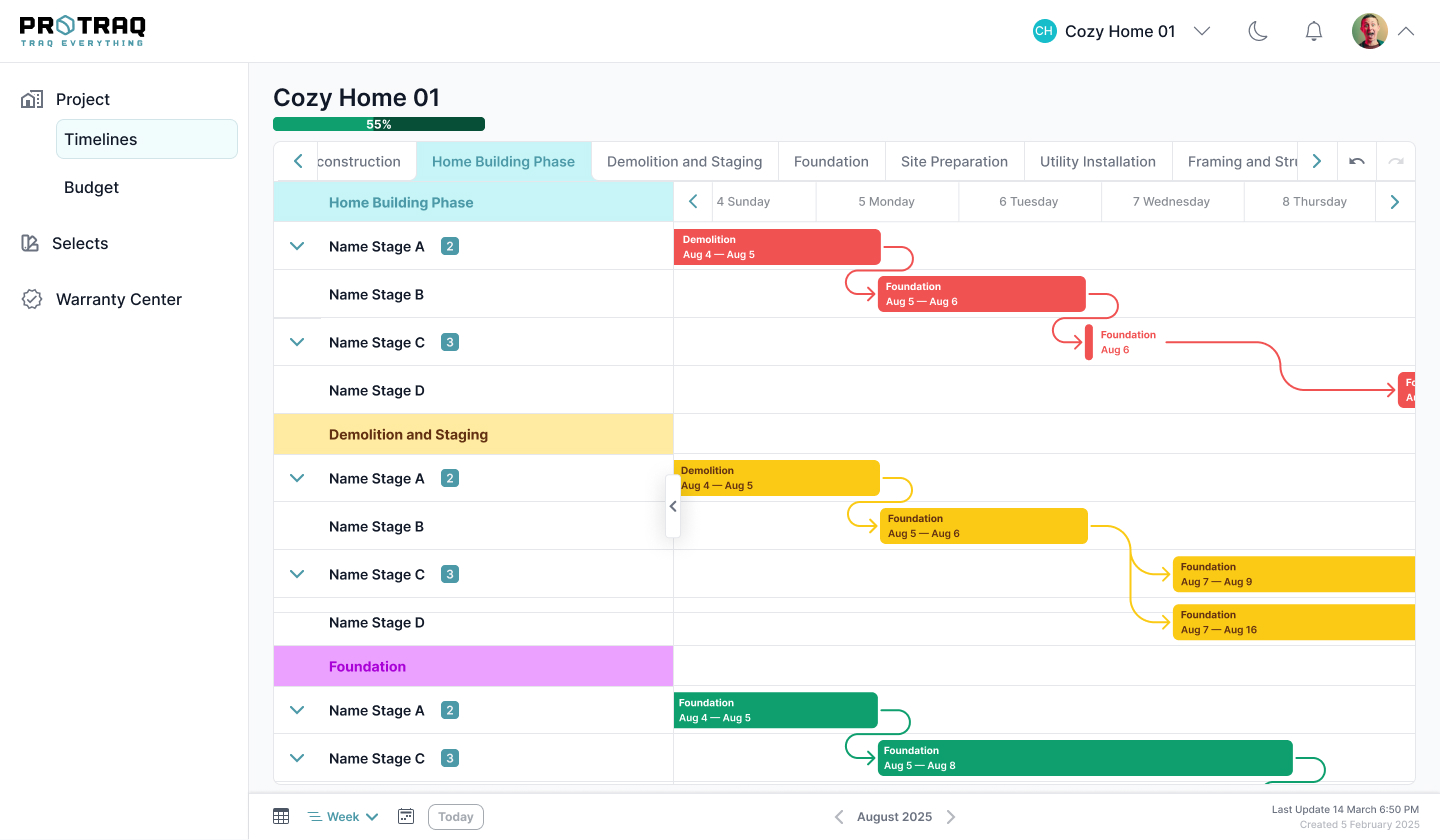1440x840 pixels.
Task: Open the calendar date picker icon
Action: pyautogui.click(x=406, y=817)
